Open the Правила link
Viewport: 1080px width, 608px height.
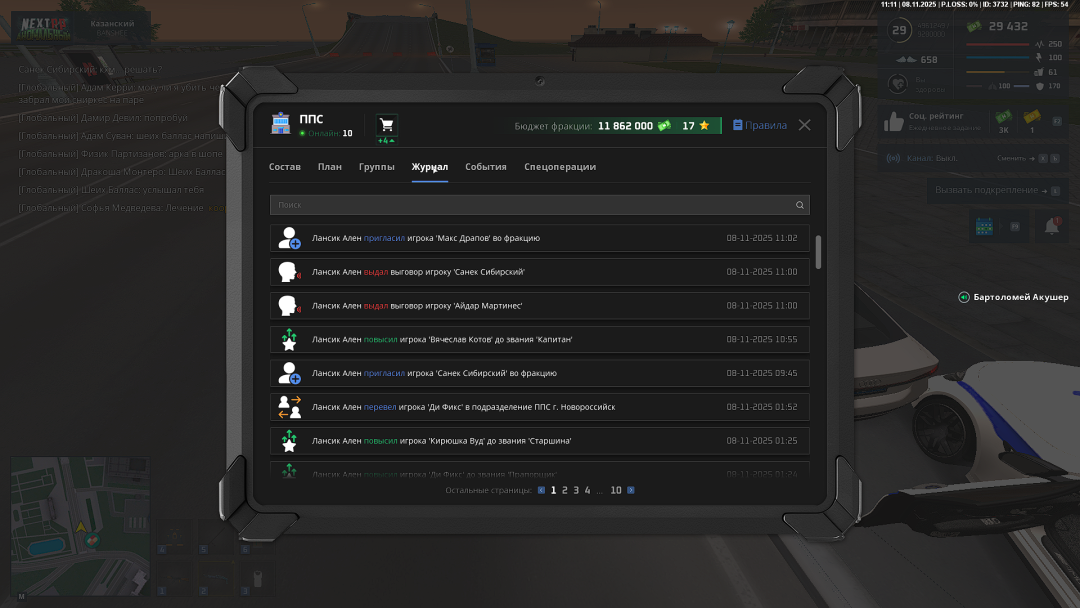tap(760, 126)
